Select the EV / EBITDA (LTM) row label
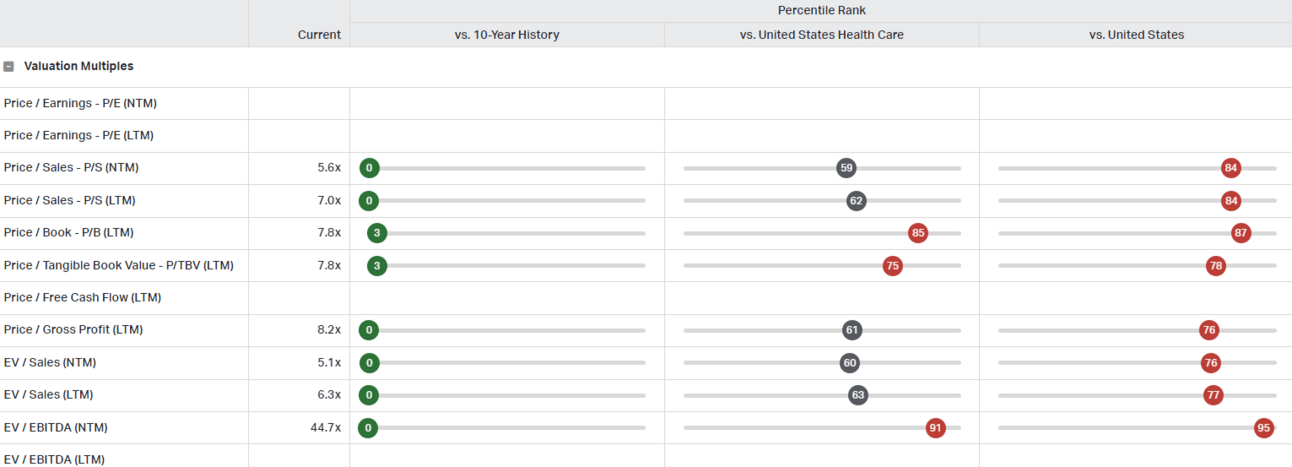 point(54,459)
